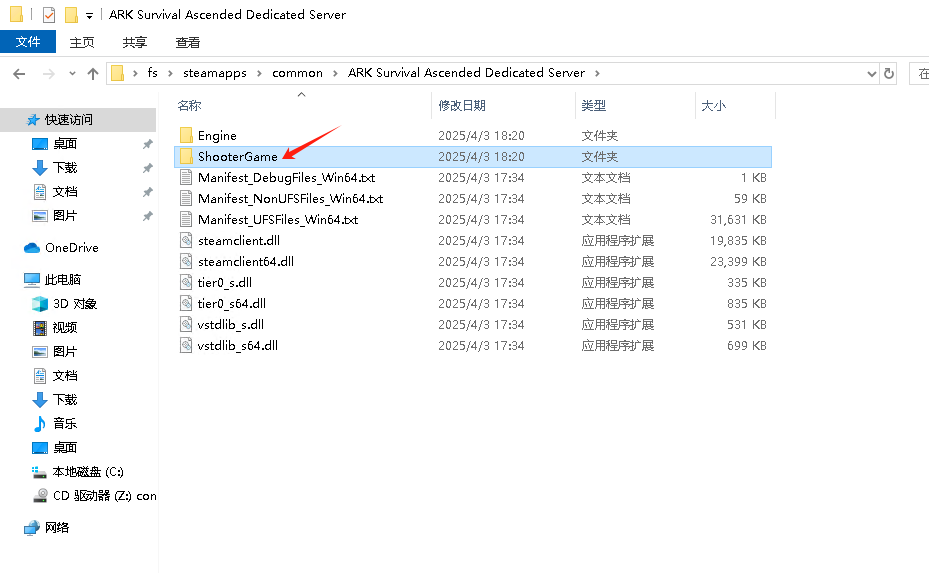This screenshot has height=573, width=929.
Task: Click the Engine folder's date 2025/4/3 18:20
Action: click(481, 136)
